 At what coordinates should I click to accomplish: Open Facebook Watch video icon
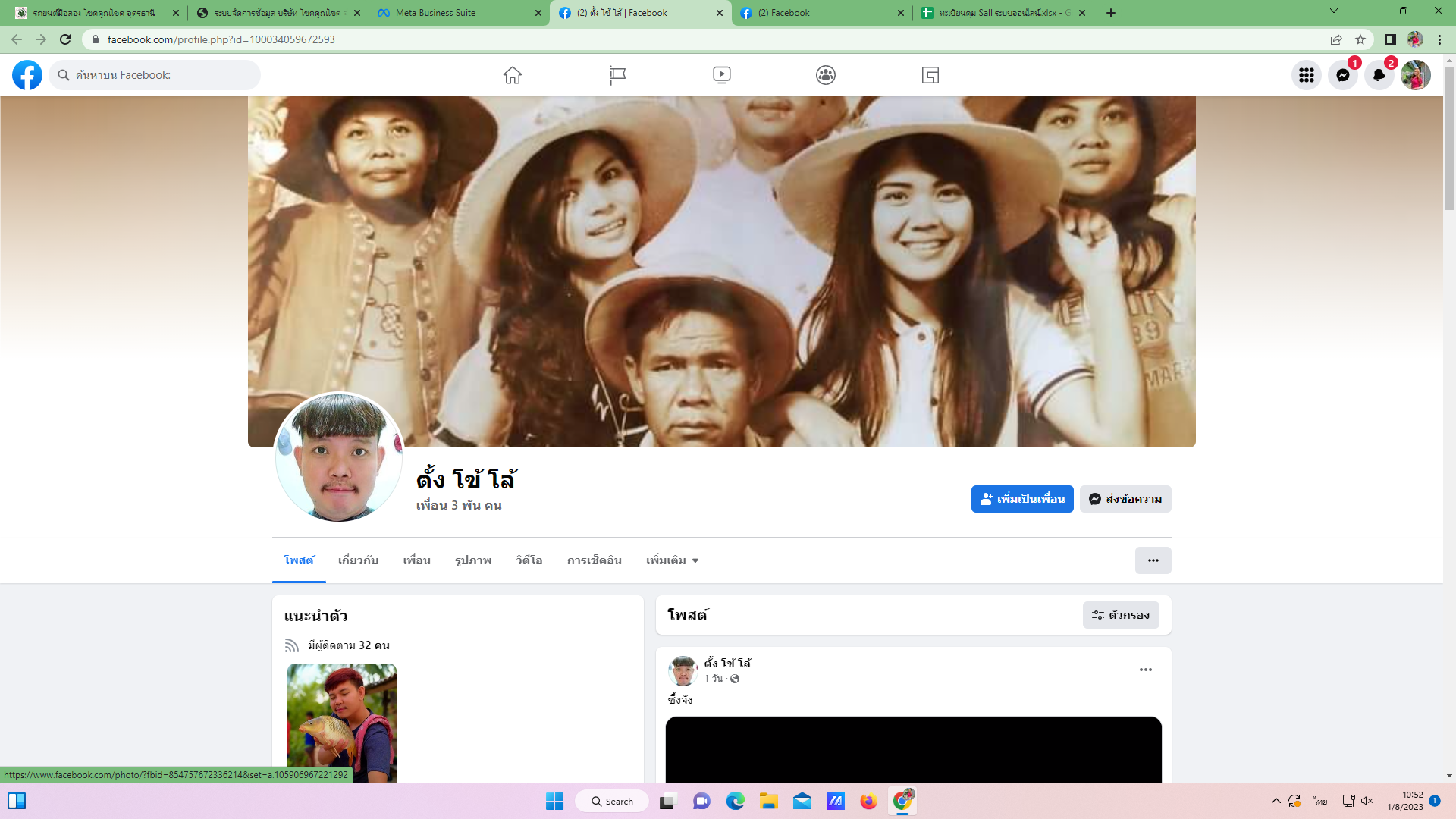coord(721,75)
